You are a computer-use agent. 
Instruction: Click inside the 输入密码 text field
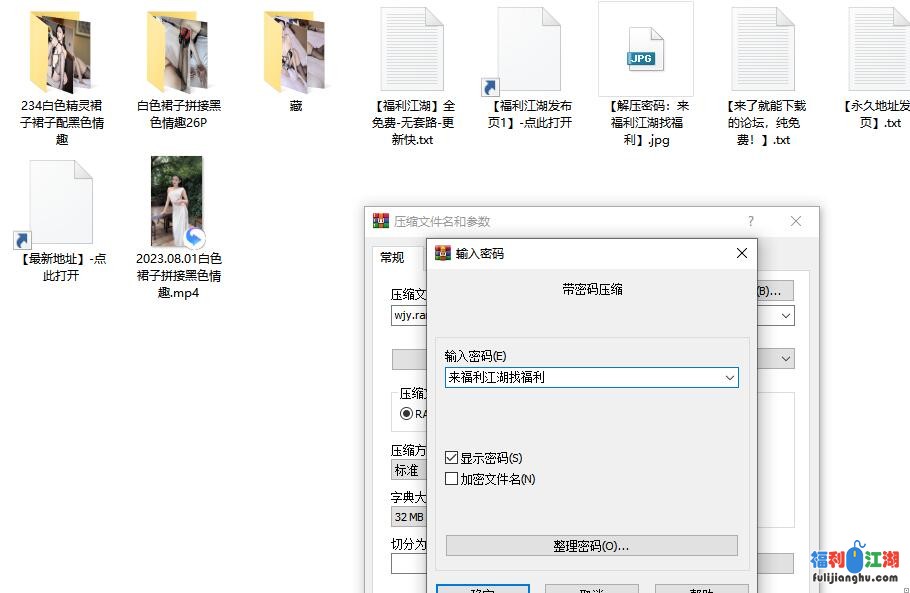[583, 378]
